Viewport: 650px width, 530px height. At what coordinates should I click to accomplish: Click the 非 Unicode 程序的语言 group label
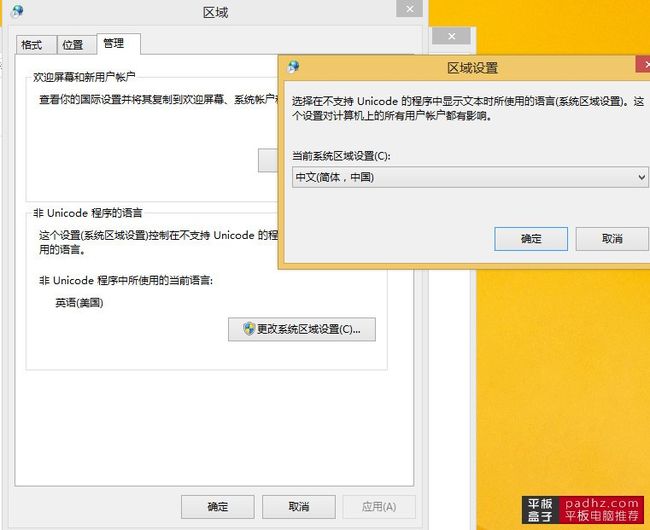tap(88, 213)
